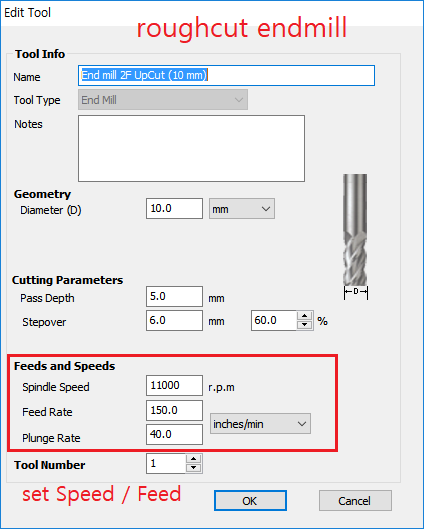The width and height of the screenshot is (424, 529).
Task: Click the Feed Rate value field
Action: click(x=174, y=411)
